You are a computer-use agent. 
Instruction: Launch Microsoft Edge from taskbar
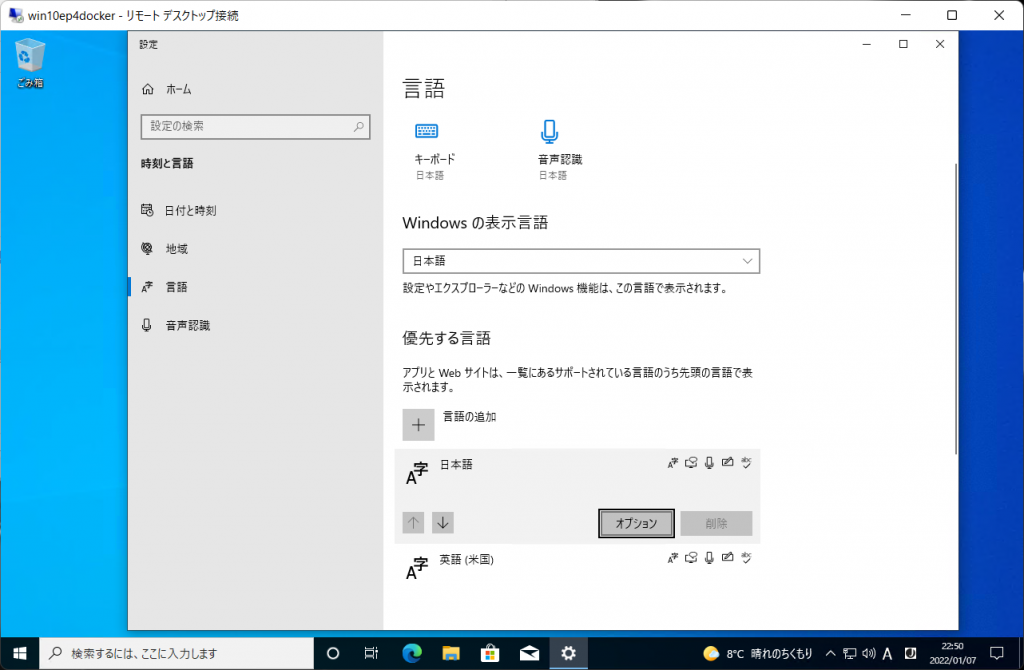click(x=411, y=653)
